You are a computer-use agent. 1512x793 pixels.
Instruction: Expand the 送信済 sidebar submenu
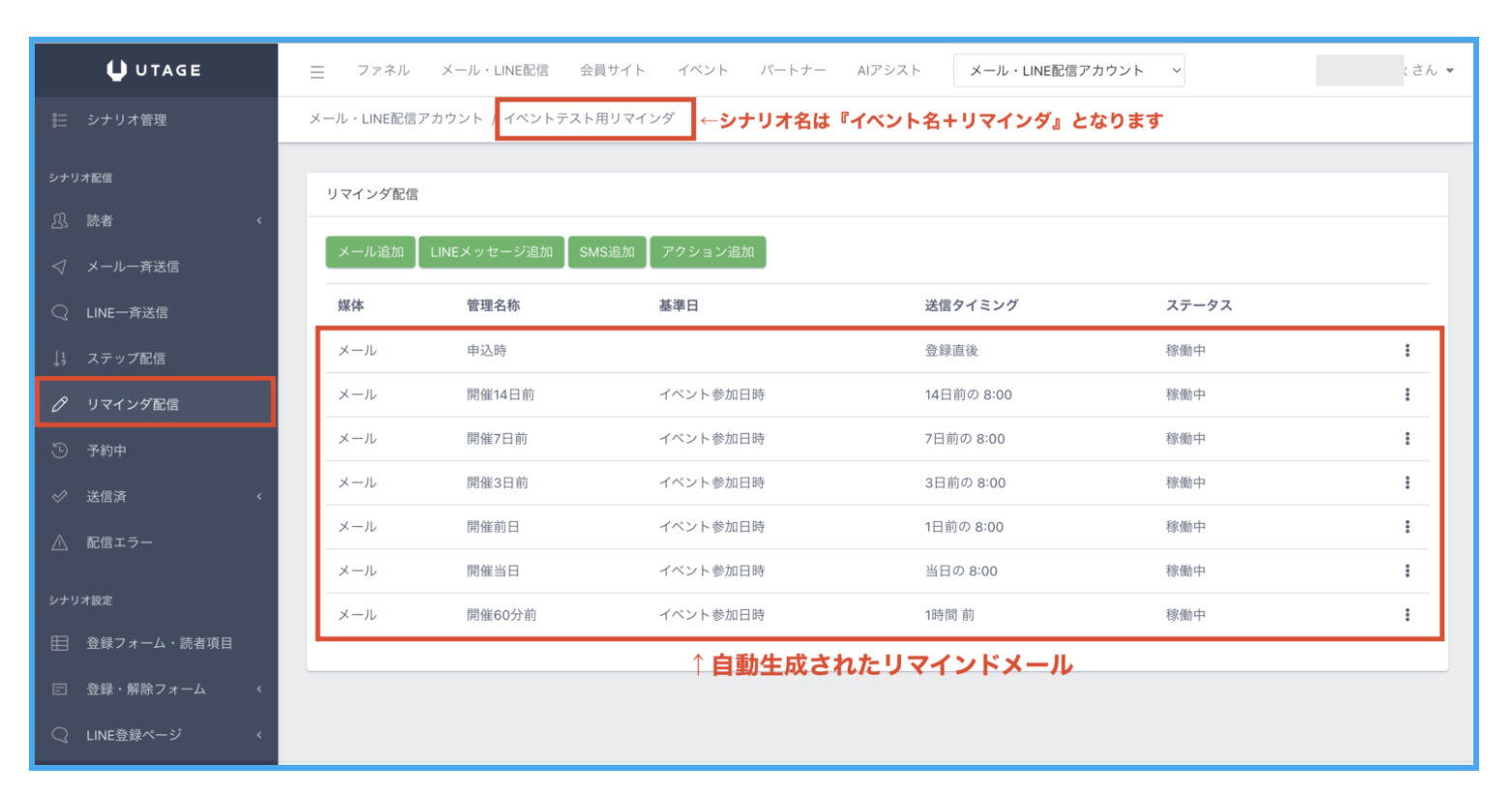tap(259, 497)
